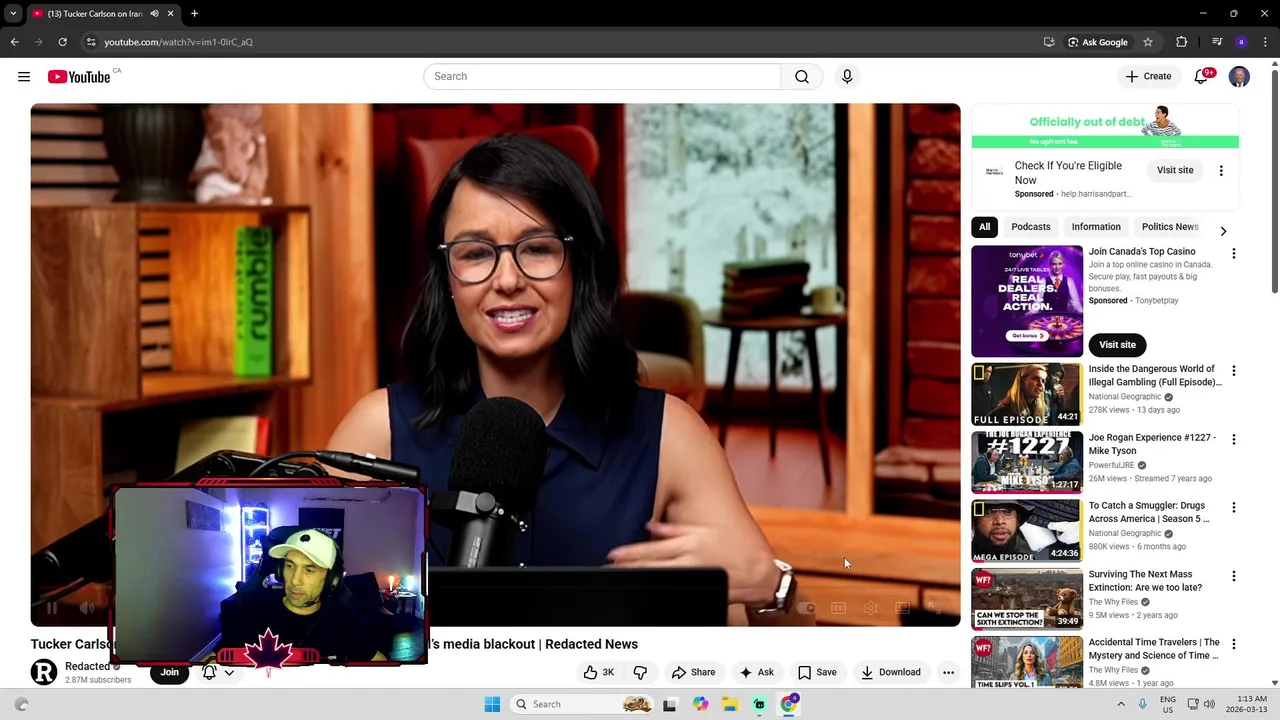This screenshot has width=1280, height=720.
Task: Open Copilot from the taskbar
Action: pos(700,704)
